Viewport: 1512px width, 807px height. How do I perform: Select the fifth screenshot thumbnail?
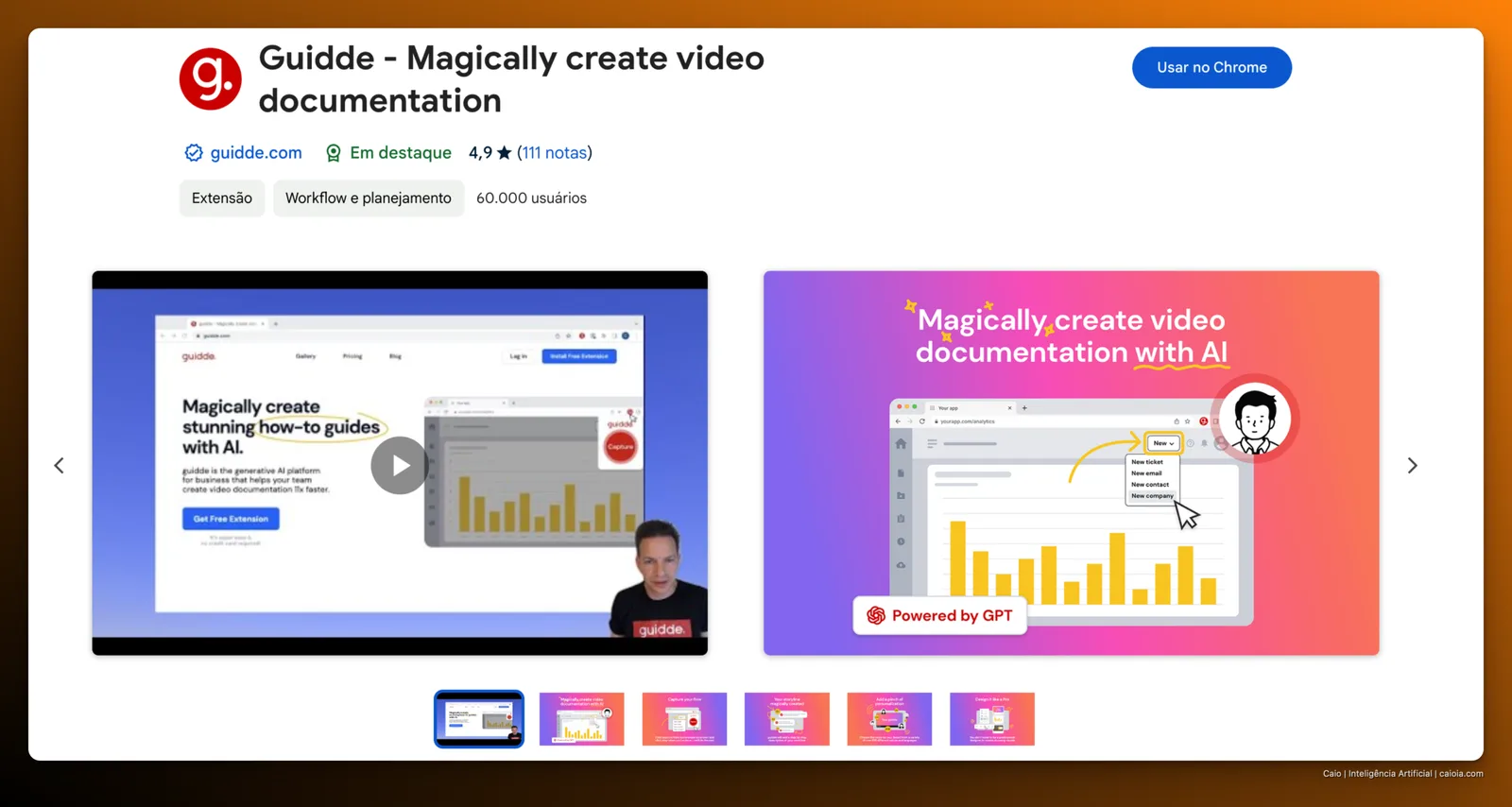click(x=889, y=719)
